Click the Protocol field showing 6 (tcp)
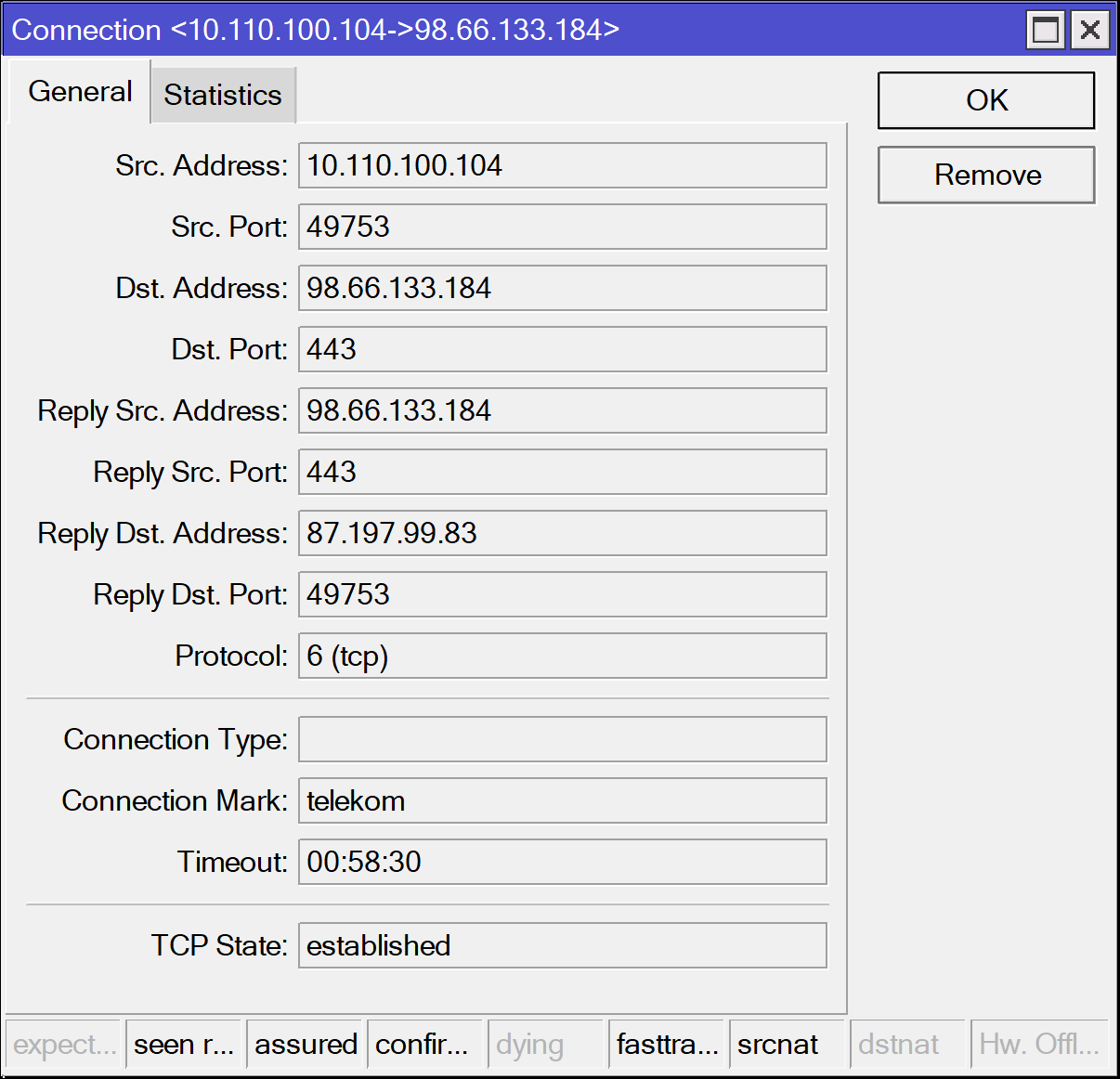The height and width of the screenshot is (1079, 1120). 562,656
